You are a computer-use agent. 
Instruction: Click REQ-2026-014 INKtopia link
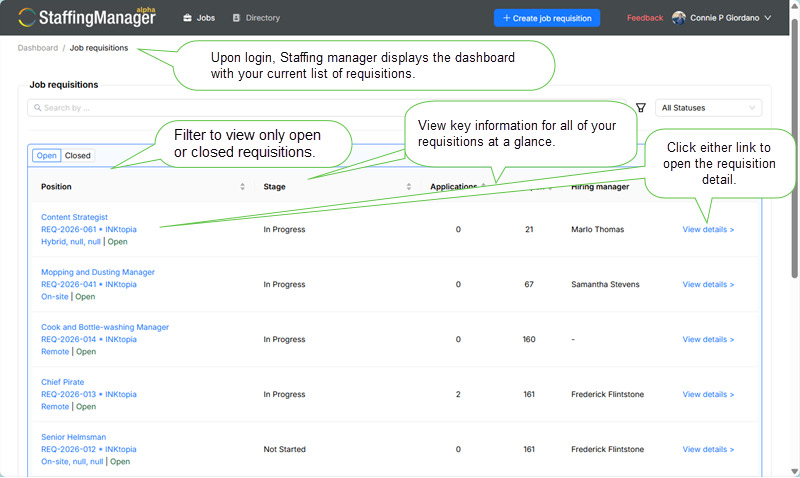pyautogui.click(x=89, y=340)
